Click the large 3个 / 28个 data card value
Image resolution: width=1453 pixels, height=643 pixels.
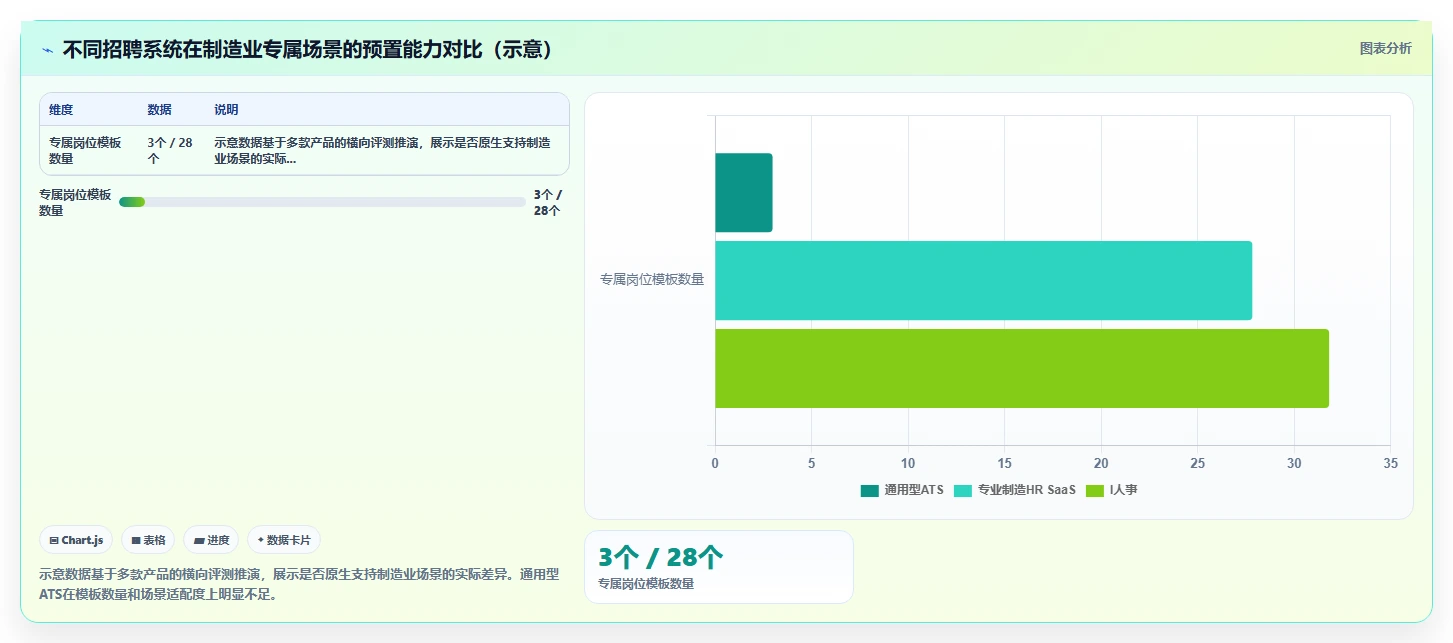point(661,557)
